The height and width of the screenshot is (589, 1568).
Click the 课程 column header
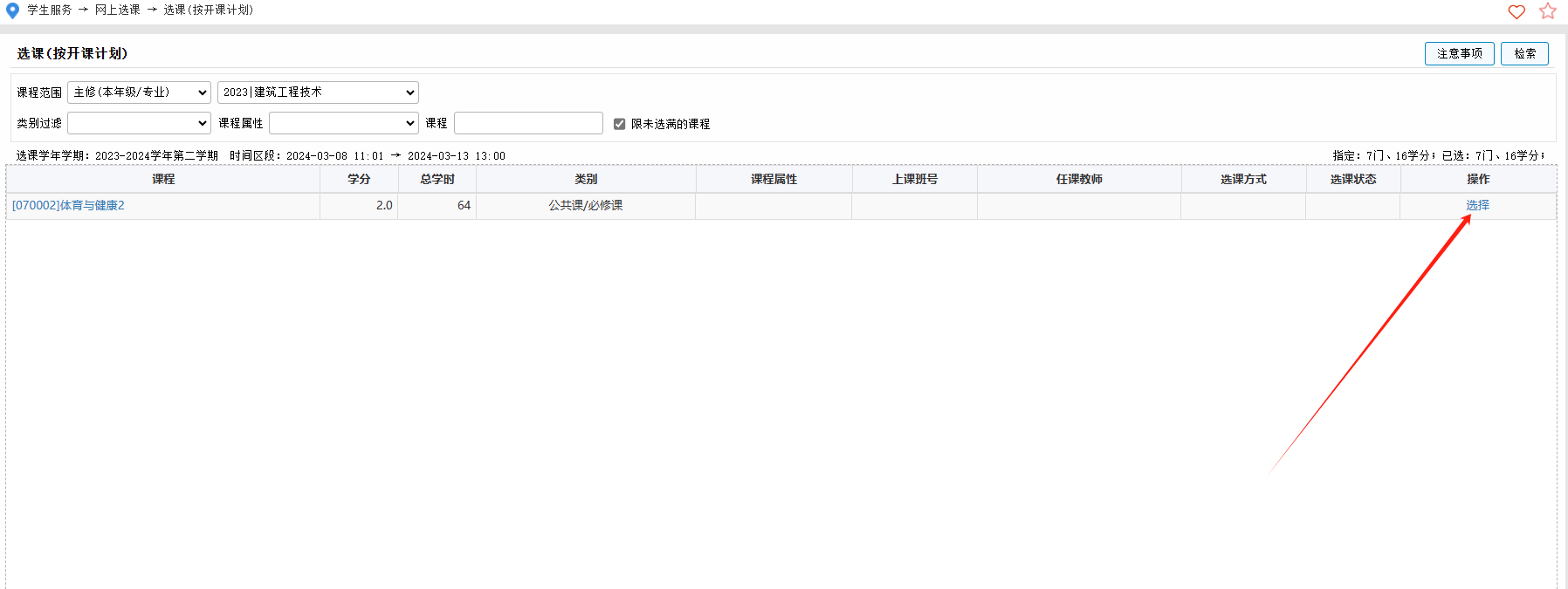pyautogui.click(x=163, y=179)
